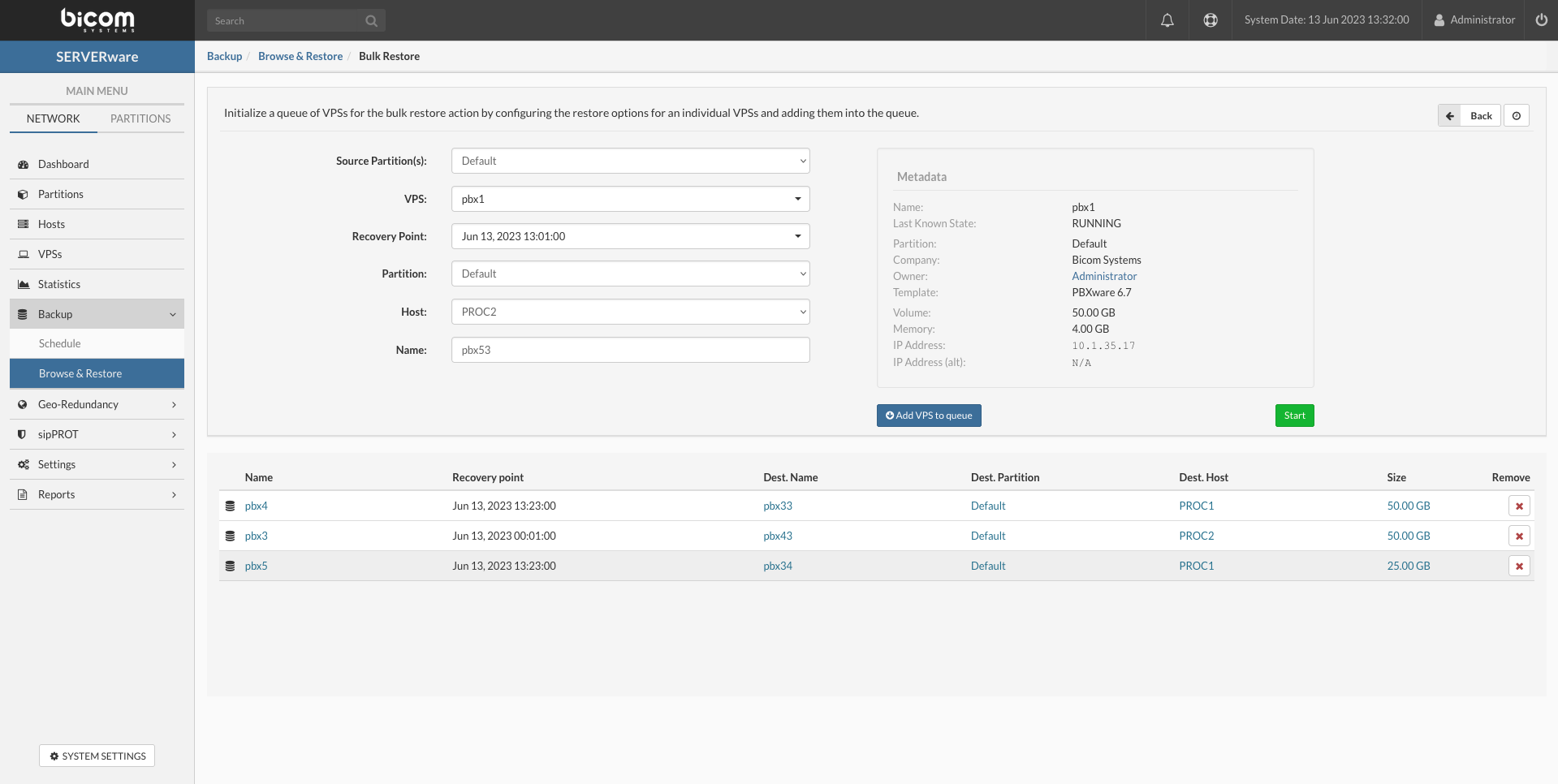Click the sipPROT shield icon

coord(23,434)
